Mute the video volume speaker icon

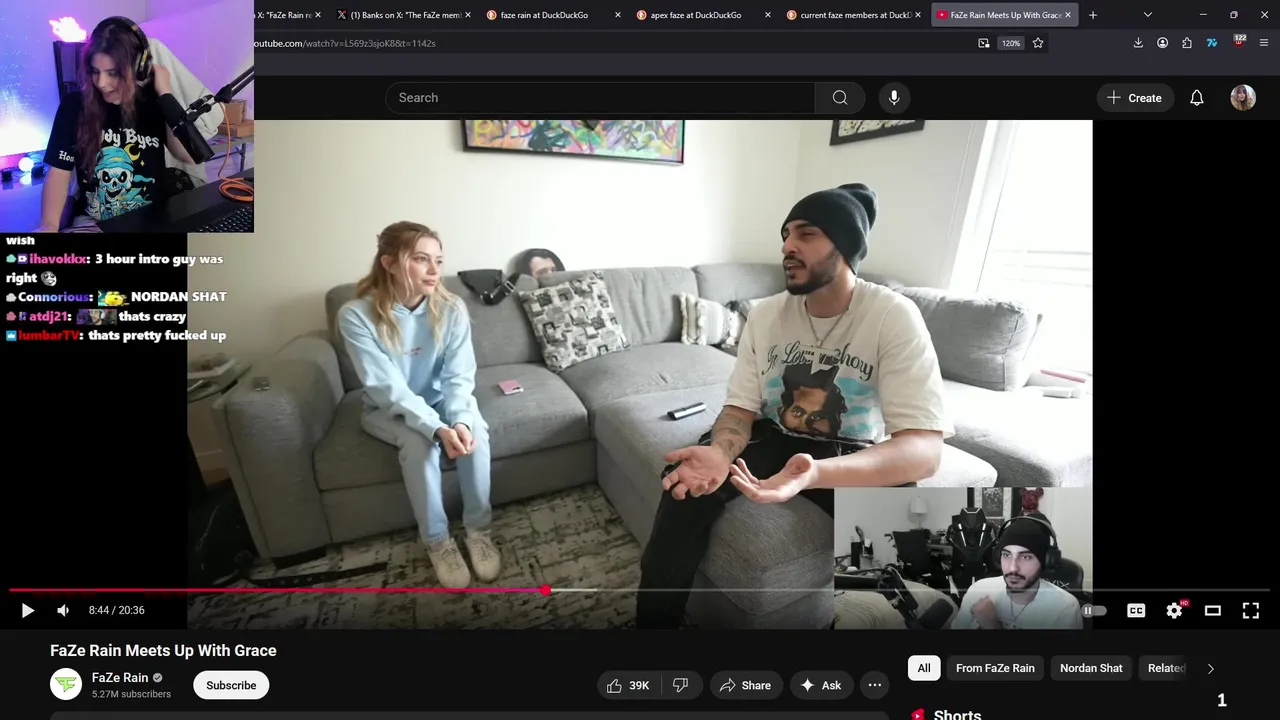coord(63,610)
